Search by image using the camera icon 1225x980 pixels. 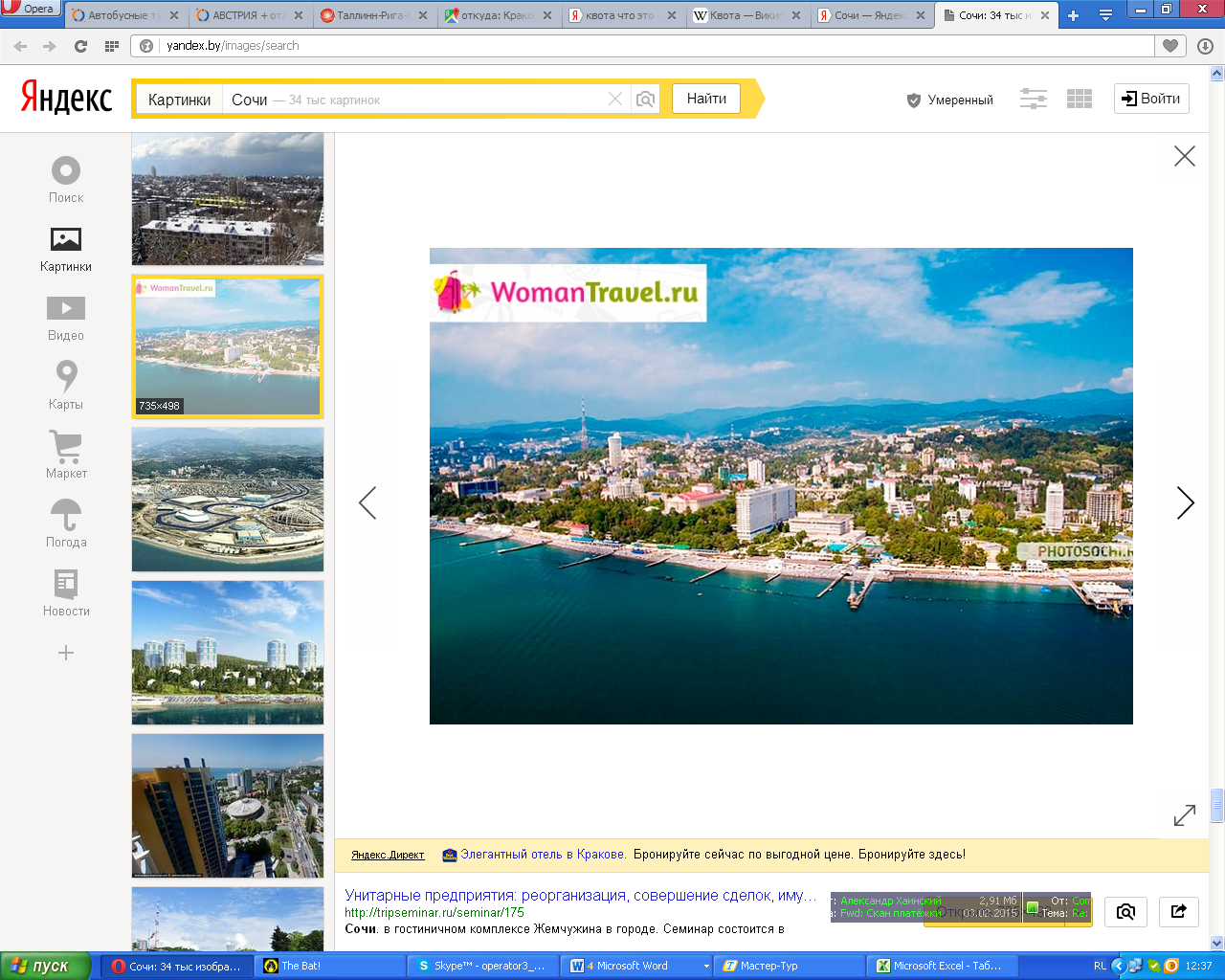646,100
